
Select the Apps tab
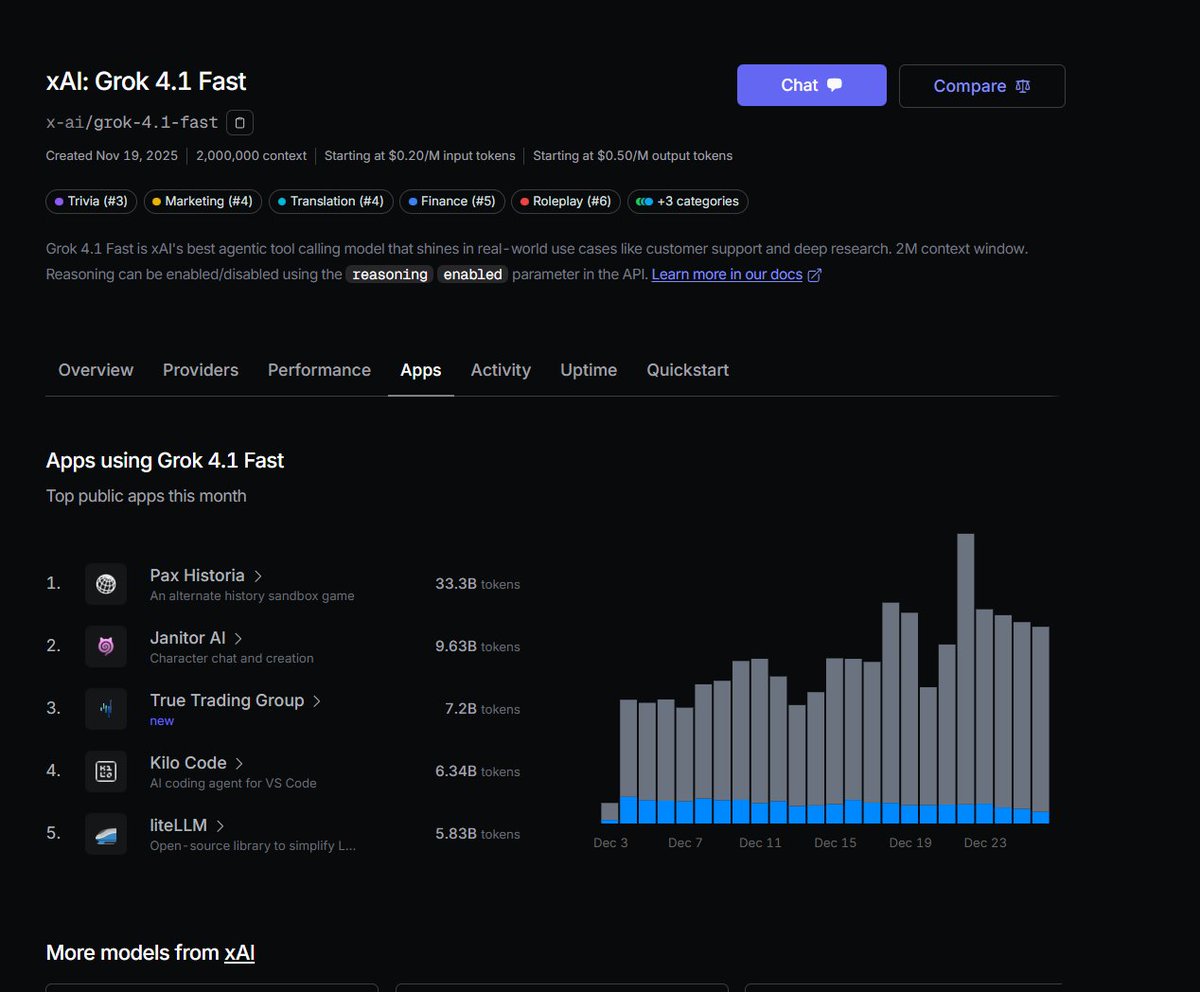tap(421, 370)
